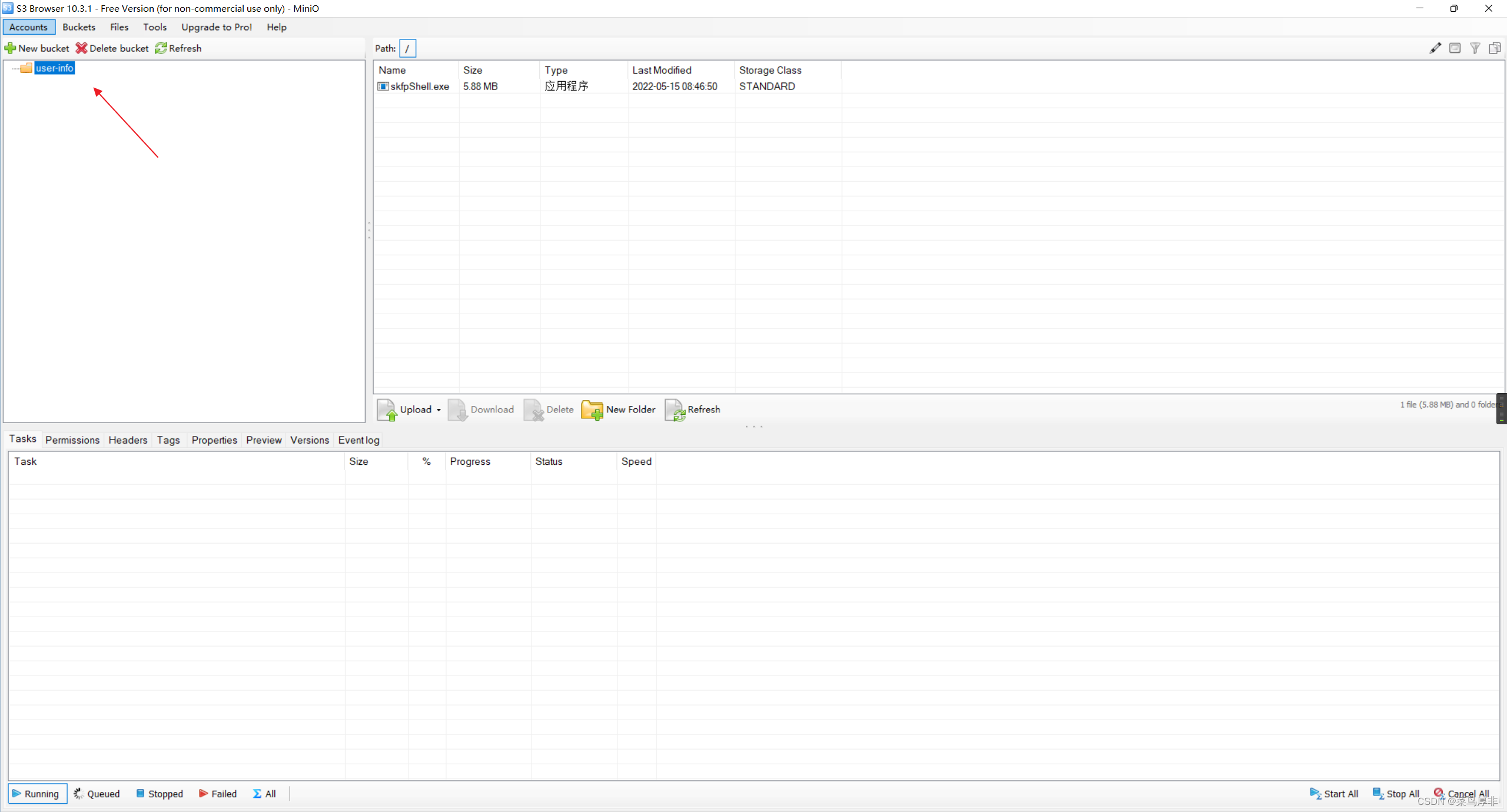Viewport: 1507px width, 812px height.
Task: Click Stop All tasks
Action: coord(1396,794)
